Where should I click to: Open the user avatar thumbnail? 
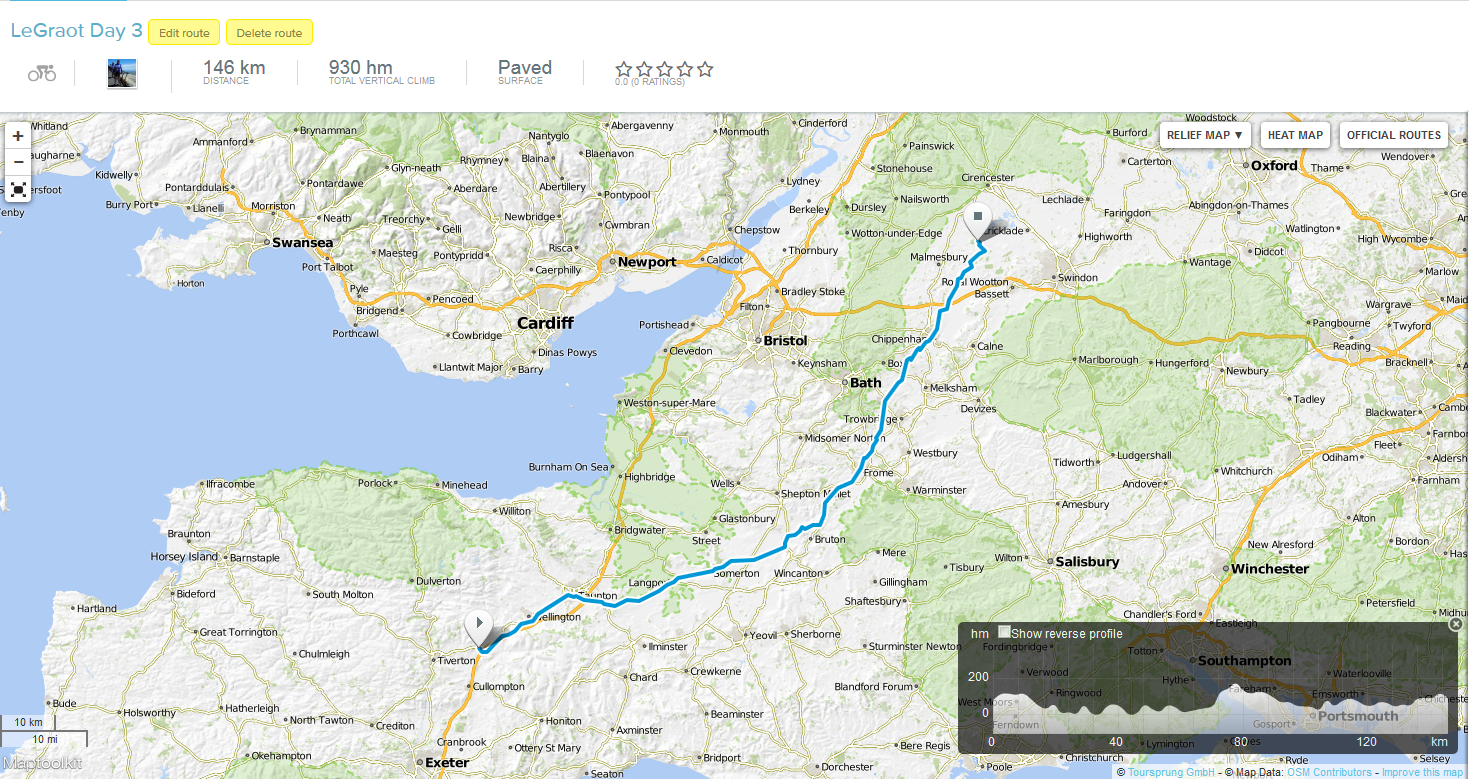click(122, 73)
